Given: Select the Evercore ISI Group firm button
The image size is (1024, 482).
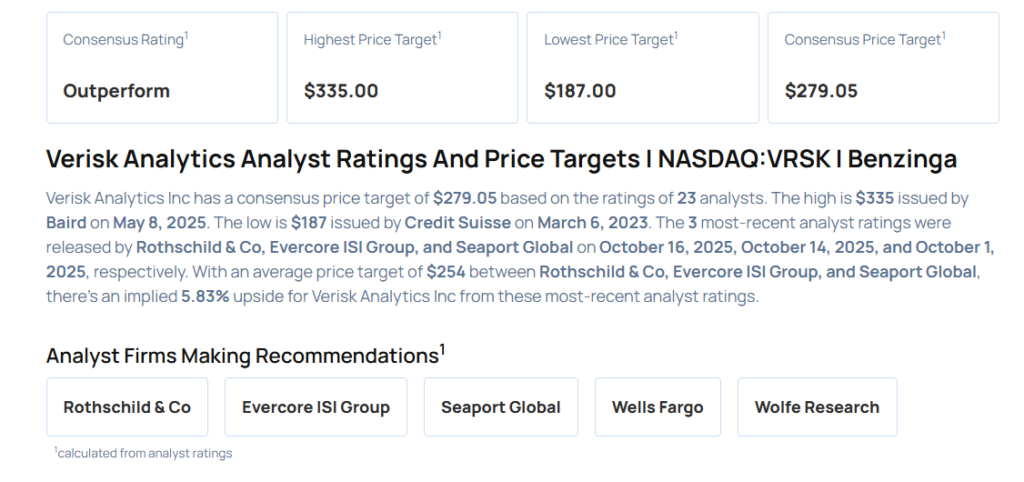Looking at the screenshot, I should pyautogui.click(x=315, y=407).
